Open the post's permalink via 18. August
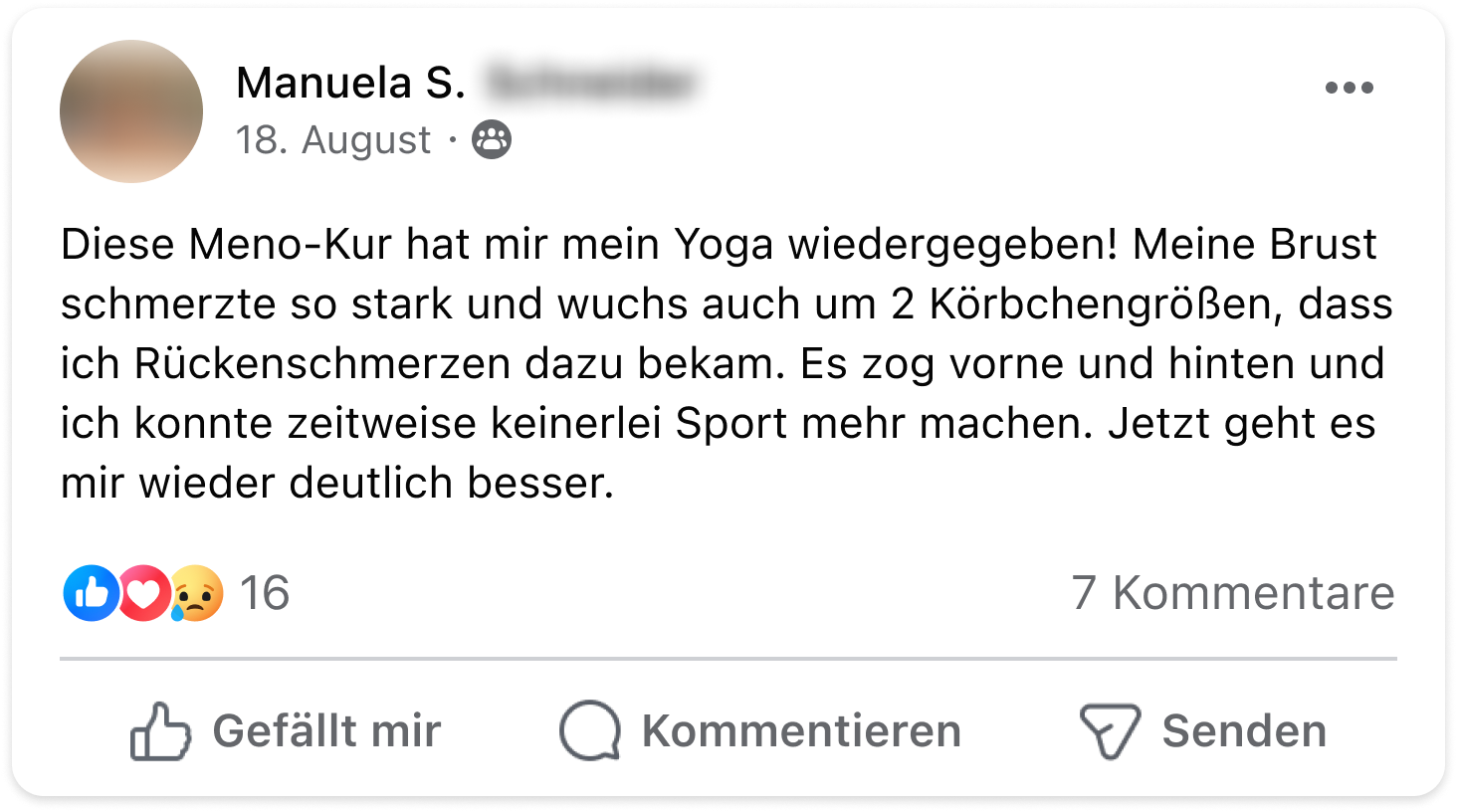This screenshot has height=812, width=1457. (x=333, y=140)
